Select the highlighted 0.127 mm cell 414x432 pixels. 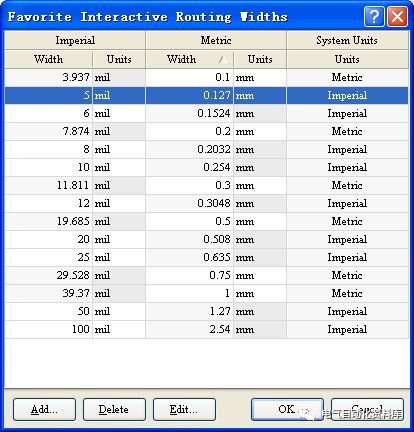(189, 95)
